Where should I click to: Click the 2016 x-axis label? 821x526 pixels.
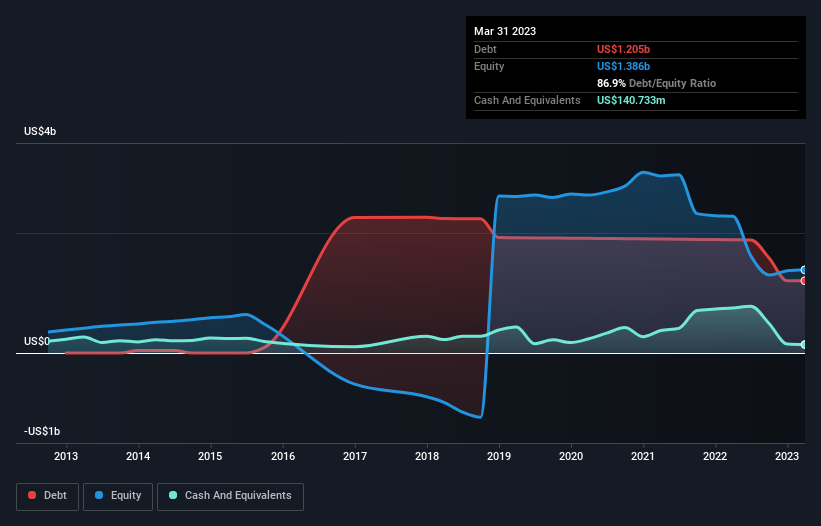tap(283, 456)
